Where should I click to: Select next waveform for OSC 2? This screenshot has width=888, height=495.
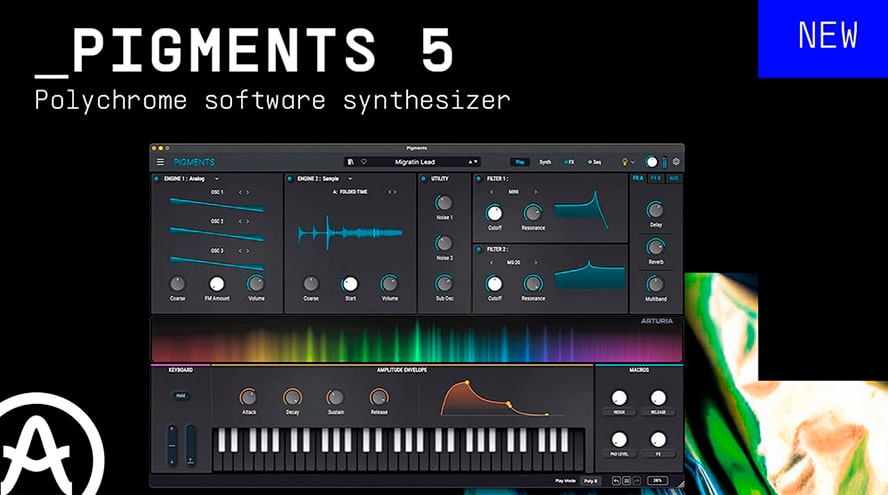pos(247,221)
